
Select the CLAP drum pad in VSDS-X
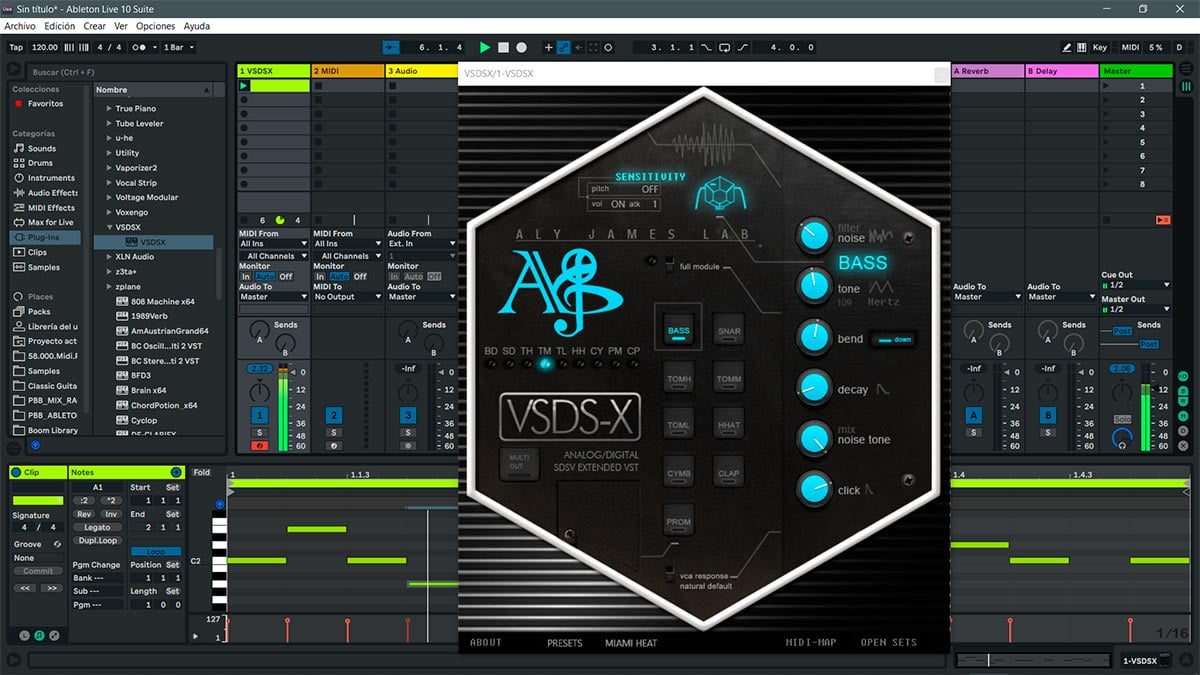pos(728,472)
